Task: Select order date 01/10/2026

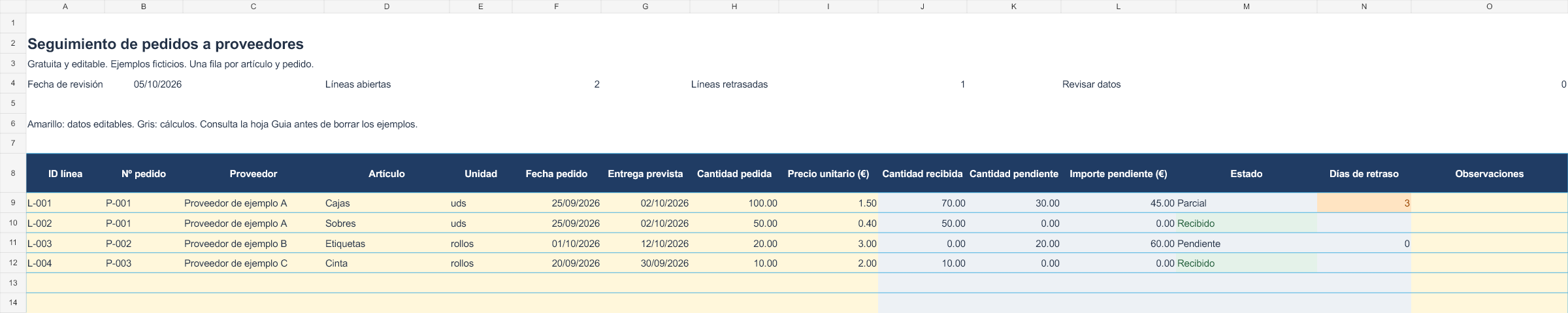Action: (557, 244)
